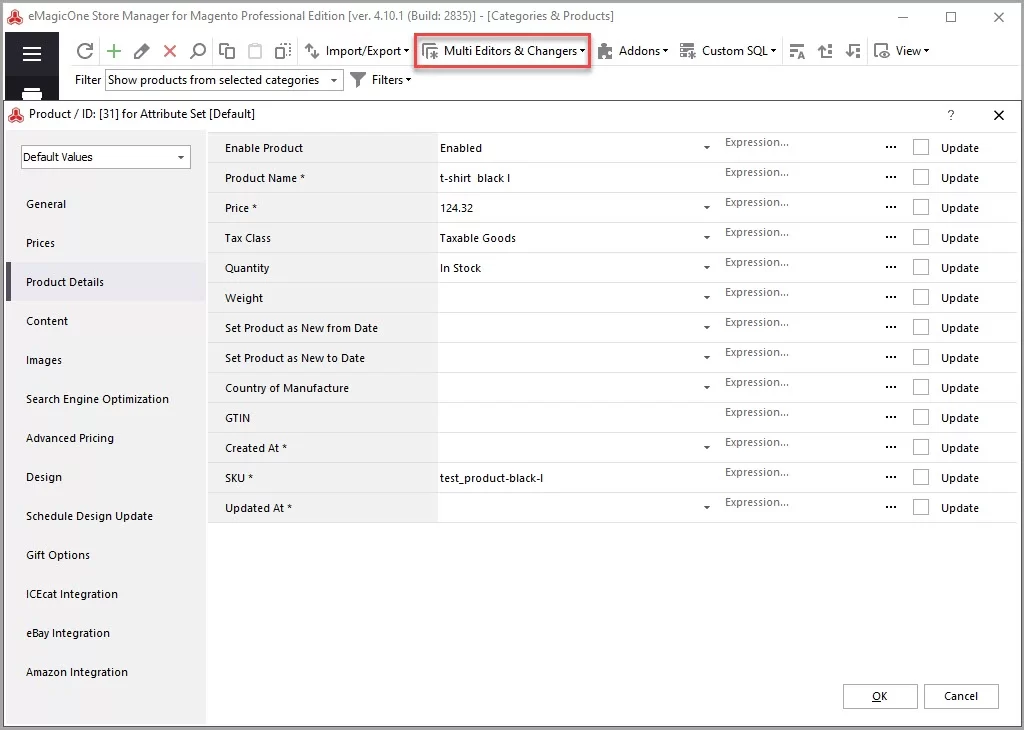The width and height of the screenshot is (1024, 730).
Task: Click the move up sort icon
Action: [x=825, y=51]
